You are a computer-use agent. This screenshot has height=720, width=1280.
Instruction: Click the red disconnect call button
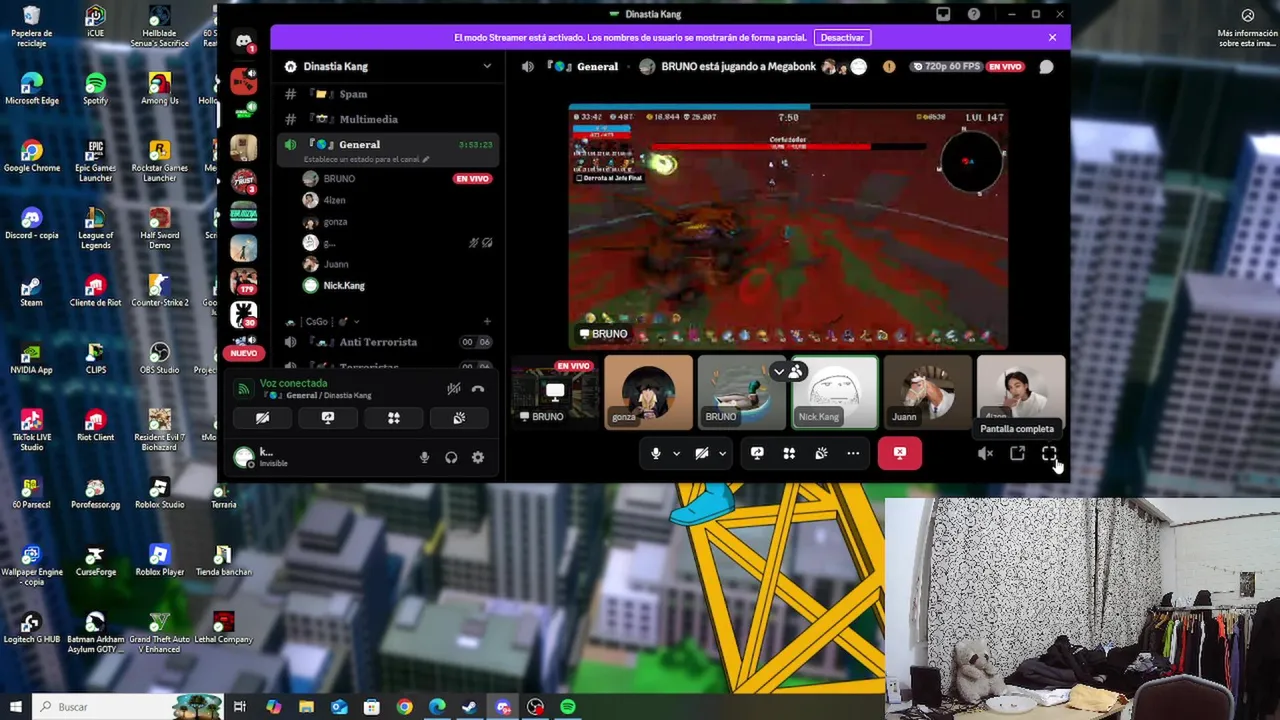tap(900, 453)
